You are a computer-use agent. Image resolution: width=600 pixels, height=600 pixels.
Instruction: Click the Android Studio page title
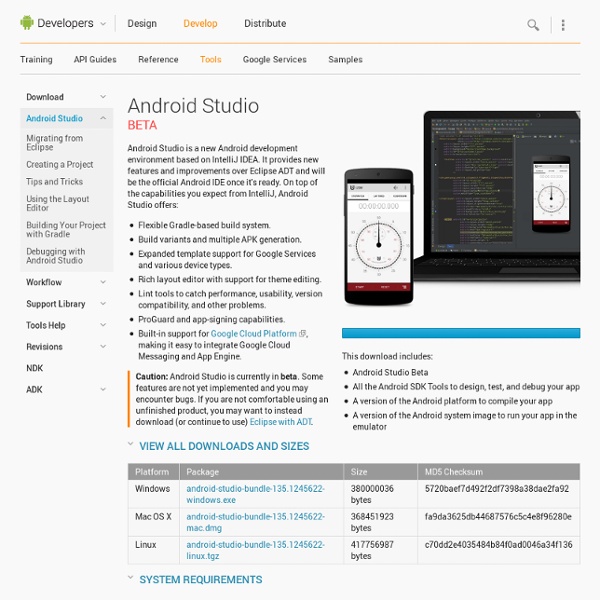[x=193, y=106]
